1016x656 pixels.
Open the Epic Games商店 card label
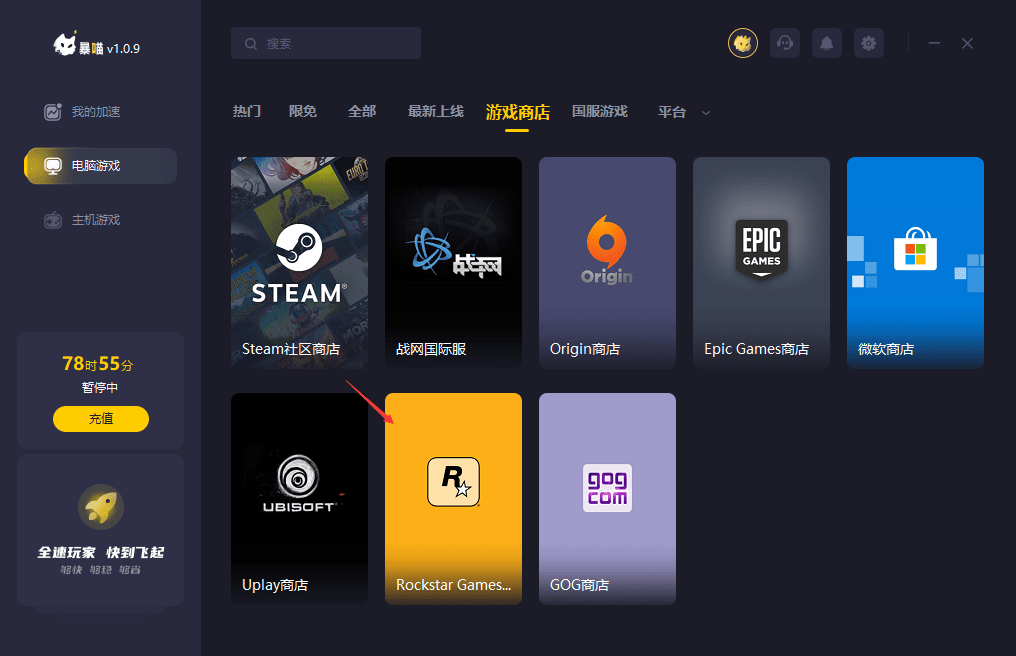(x=756, y=349)
